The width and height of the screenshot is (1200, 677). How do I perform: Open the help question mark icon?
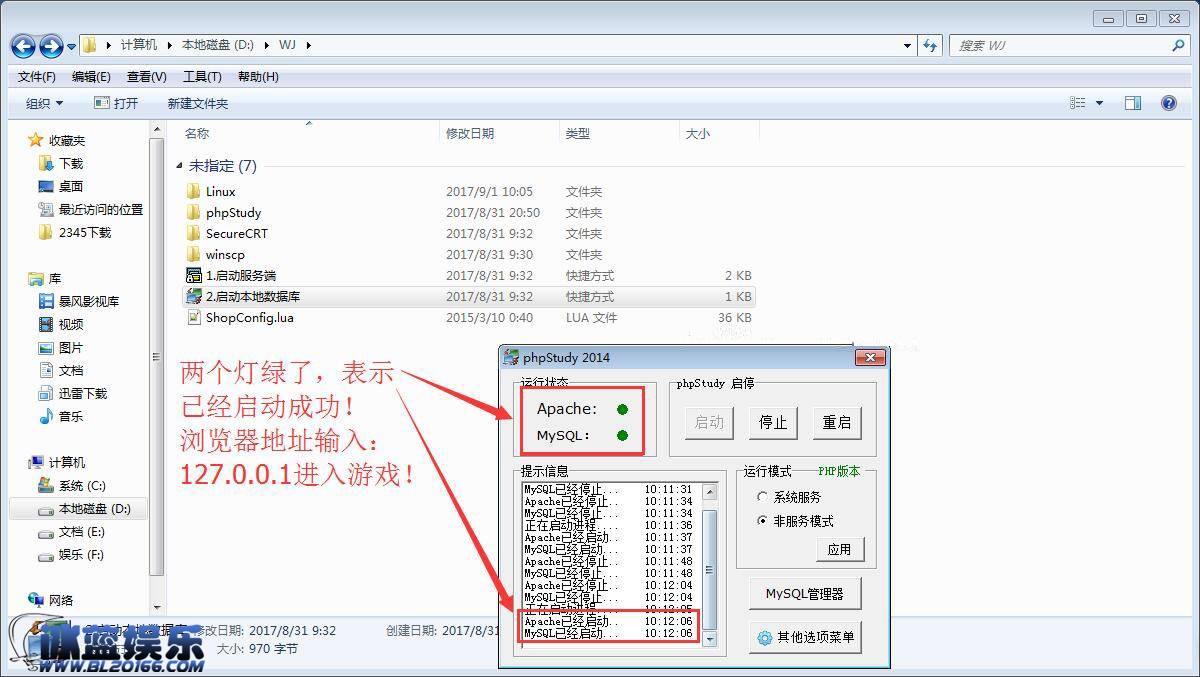[1168, 103]
